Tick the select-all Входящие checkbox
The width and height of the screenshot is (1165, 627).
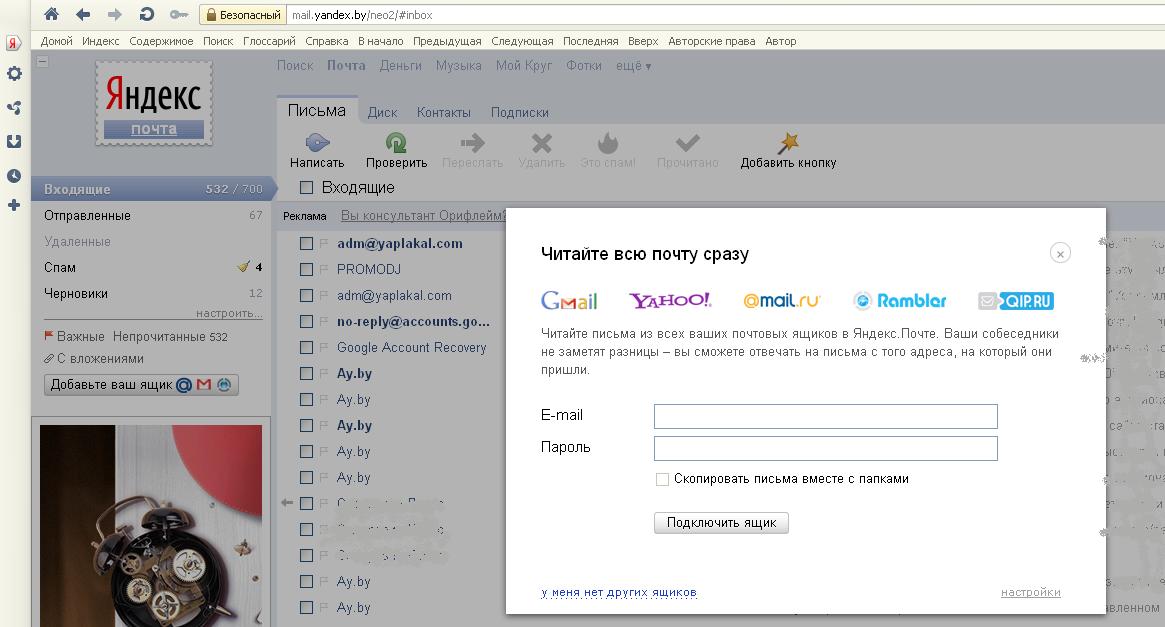point(306,188)
